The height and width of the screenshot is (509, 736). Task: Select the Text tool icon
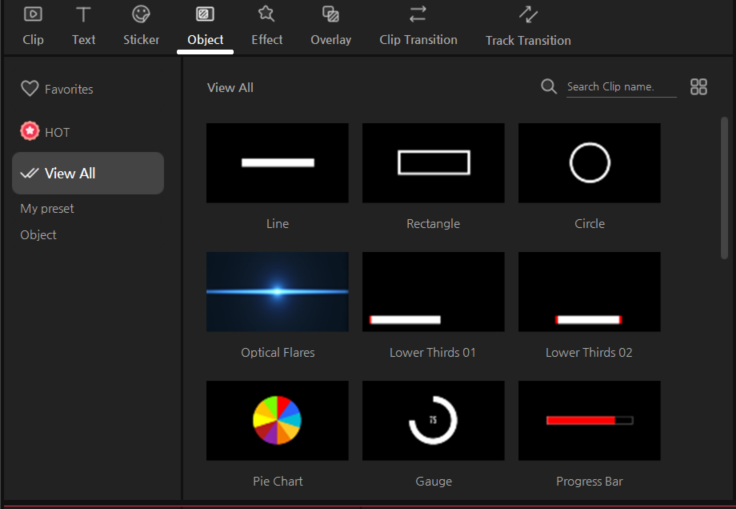(84, 14)
